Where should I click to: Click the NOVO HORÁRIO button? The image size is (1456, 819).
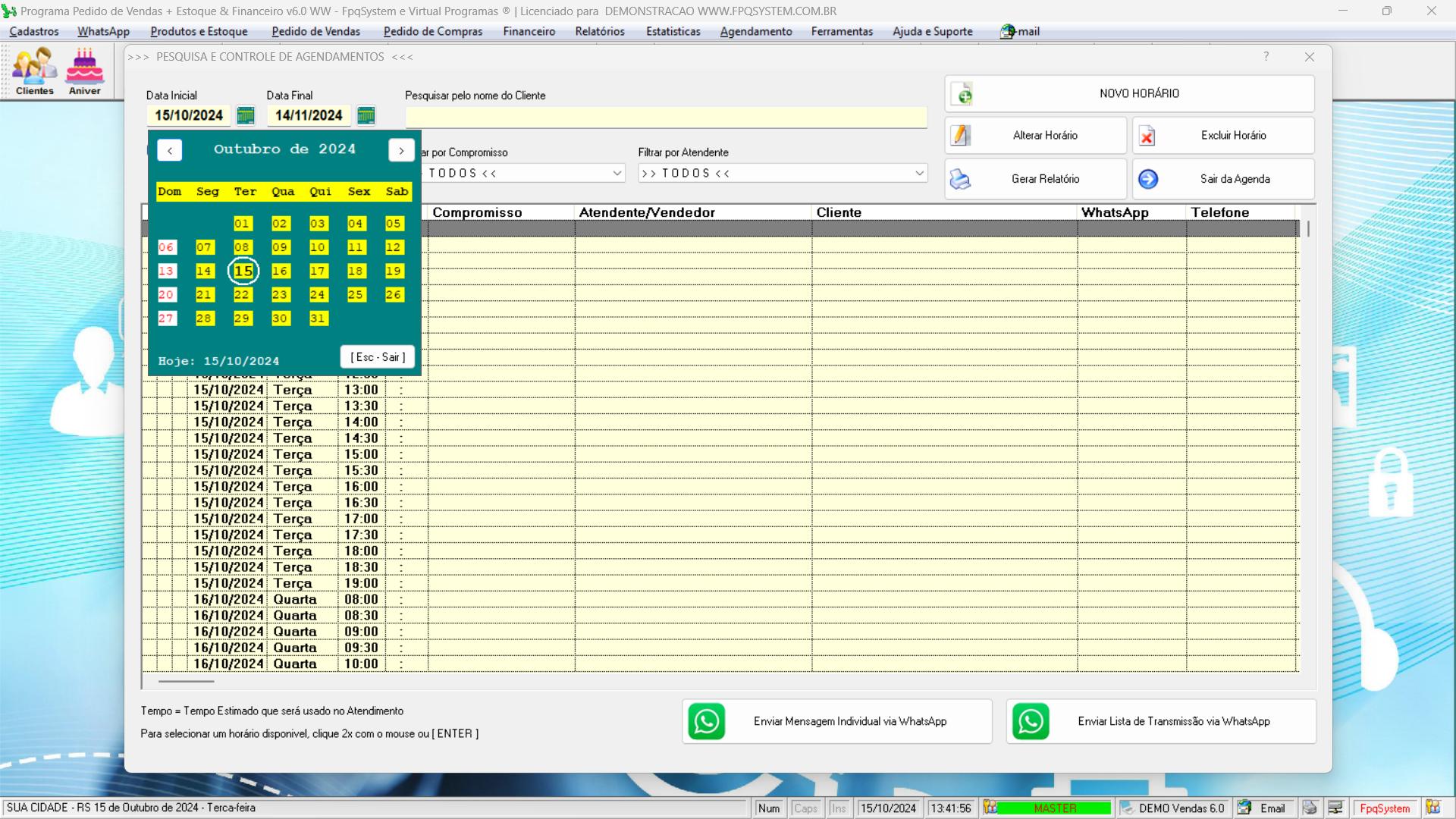[1129, 93]
